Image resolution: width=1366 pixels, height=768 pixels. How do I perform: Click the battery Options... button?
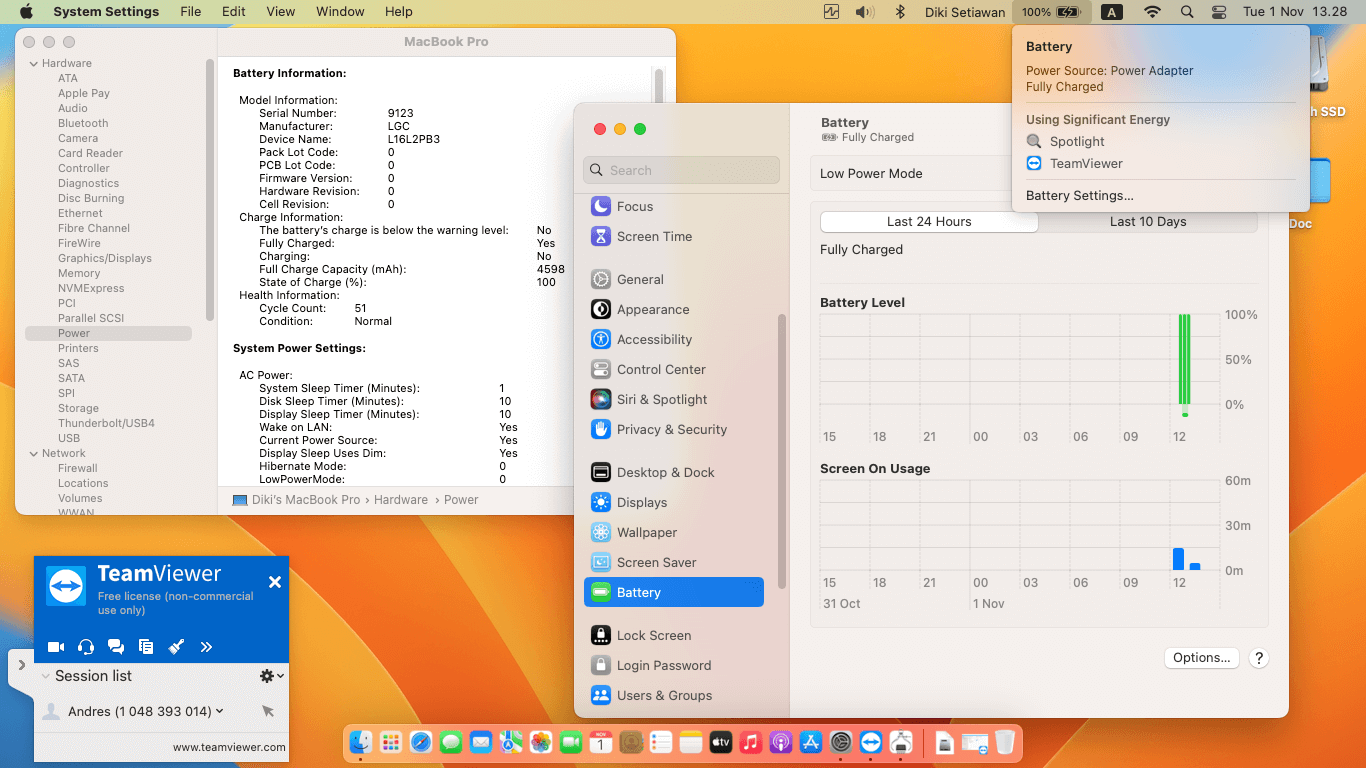pyautogui.click(x=1201, y=658)
